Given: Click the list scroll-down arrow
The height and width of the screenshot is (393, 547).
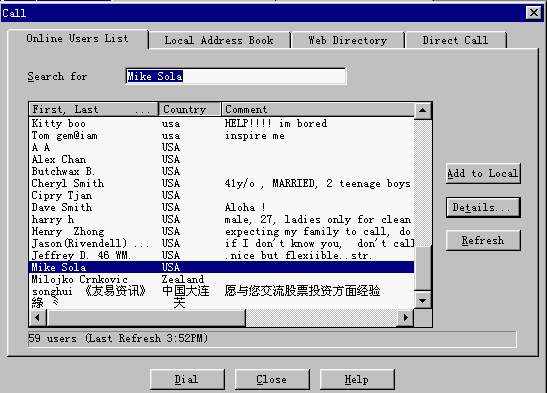Looking at the screenshot, I should [423, 300].
